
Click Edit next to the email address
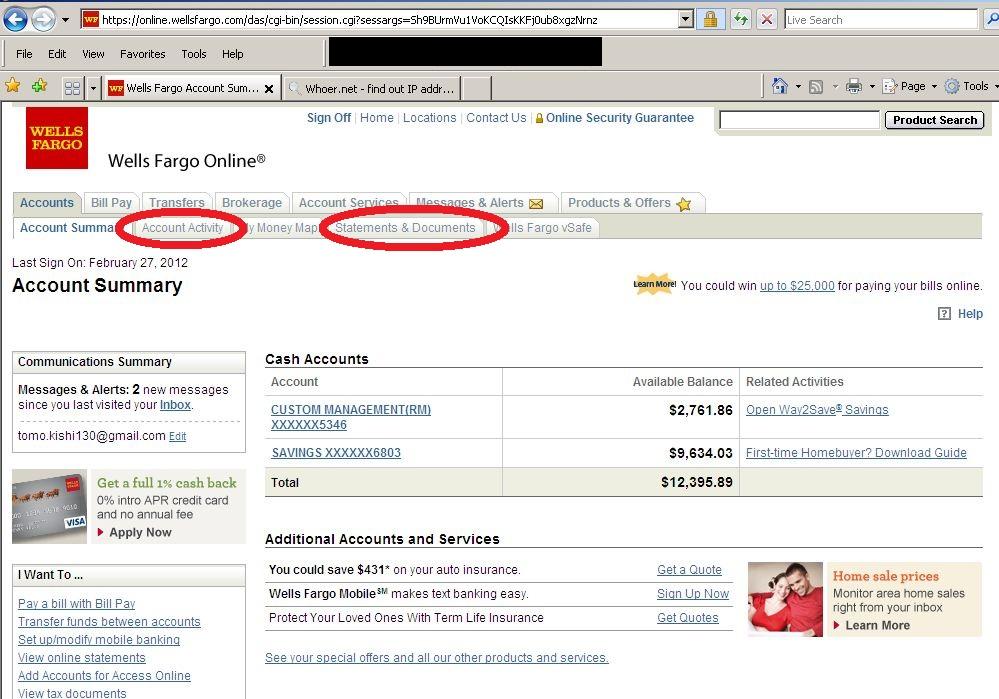pos(177,436)
